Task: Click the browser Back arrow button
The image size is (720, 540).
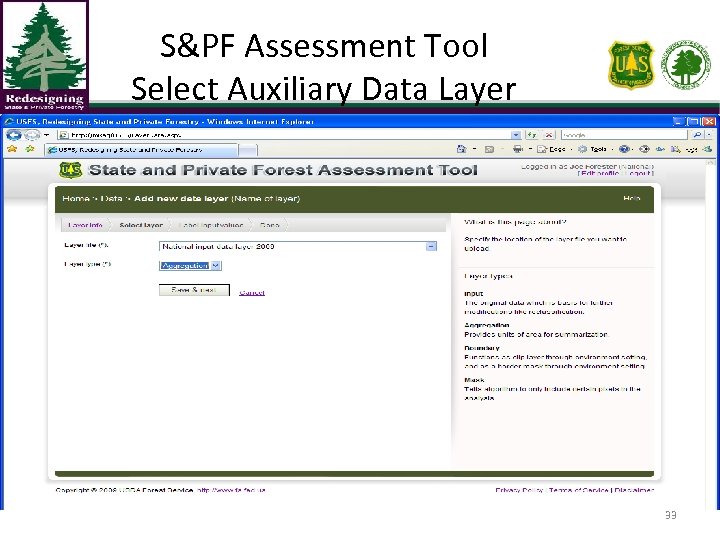Action: [14, 135]
